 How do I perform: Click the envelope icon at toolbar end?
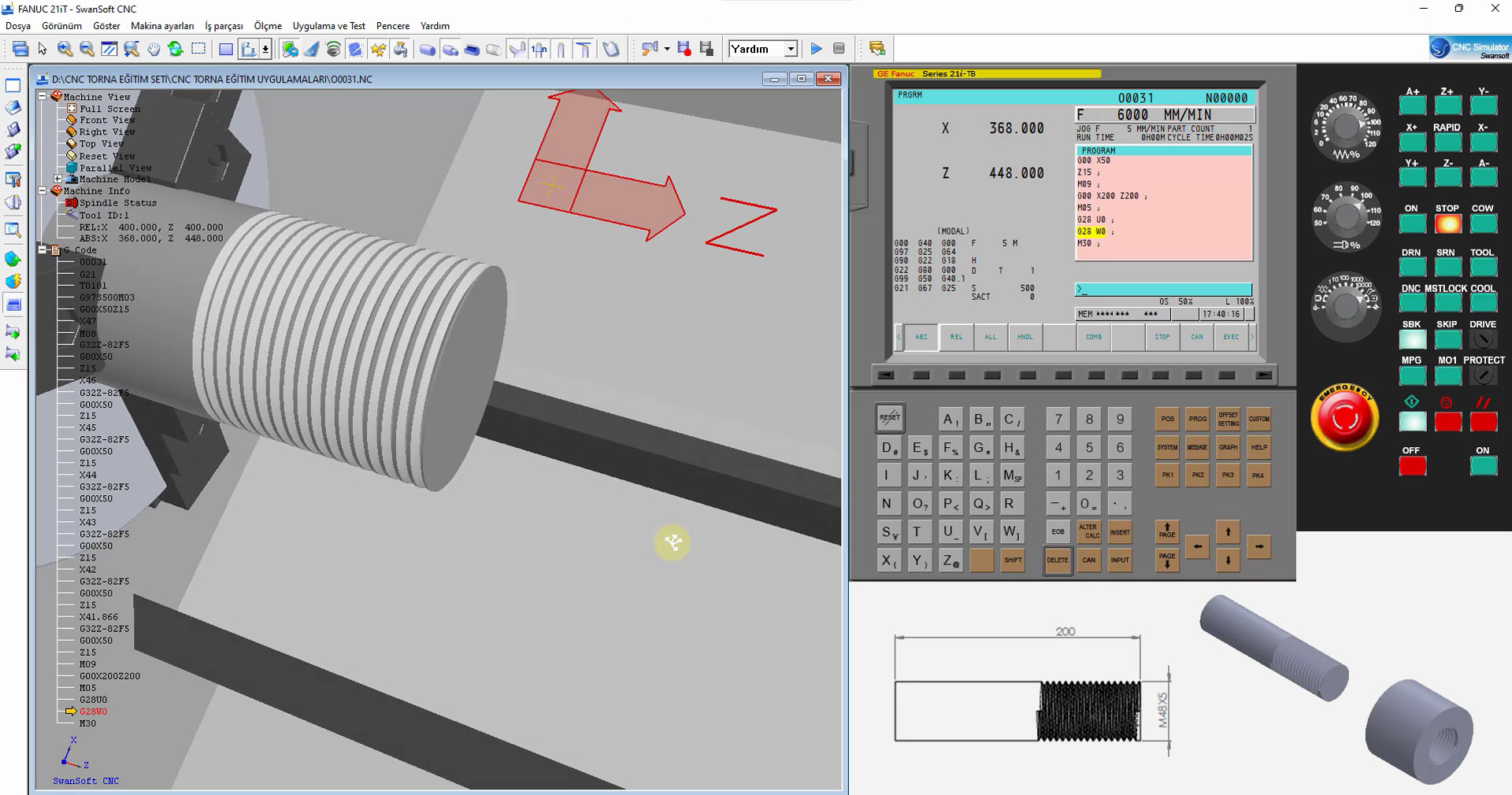pos(876,49)
